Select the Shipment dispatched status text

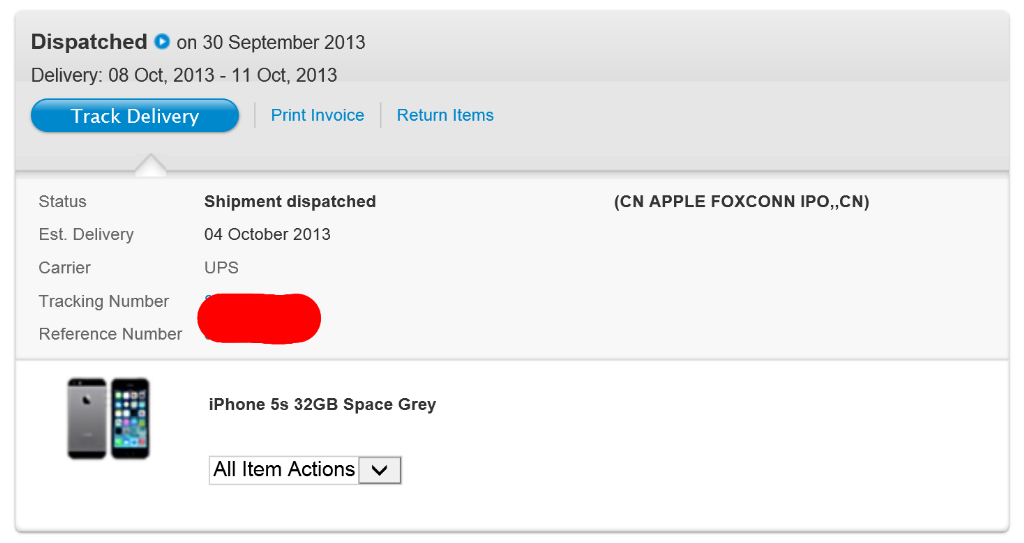(x=290, y=201)
